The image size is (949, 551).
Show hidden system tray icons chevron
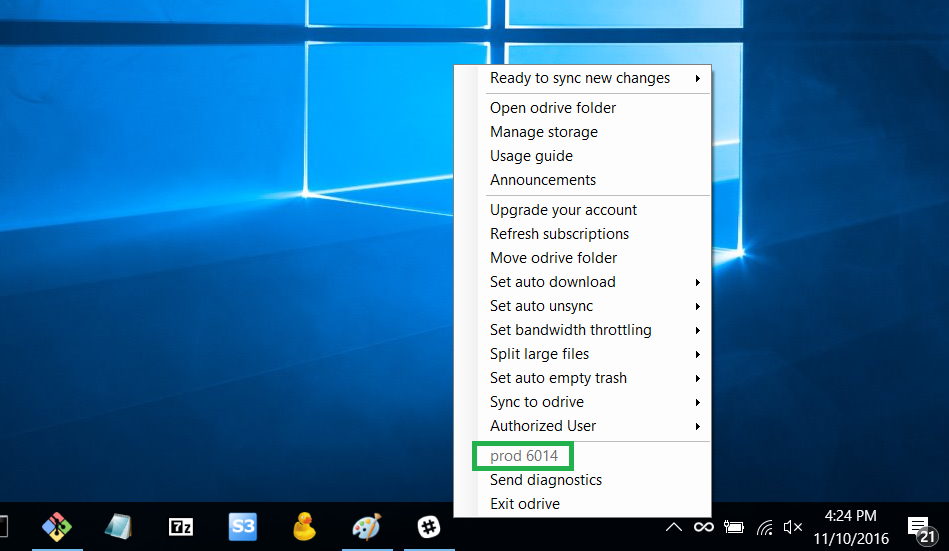tap(674, 526)
